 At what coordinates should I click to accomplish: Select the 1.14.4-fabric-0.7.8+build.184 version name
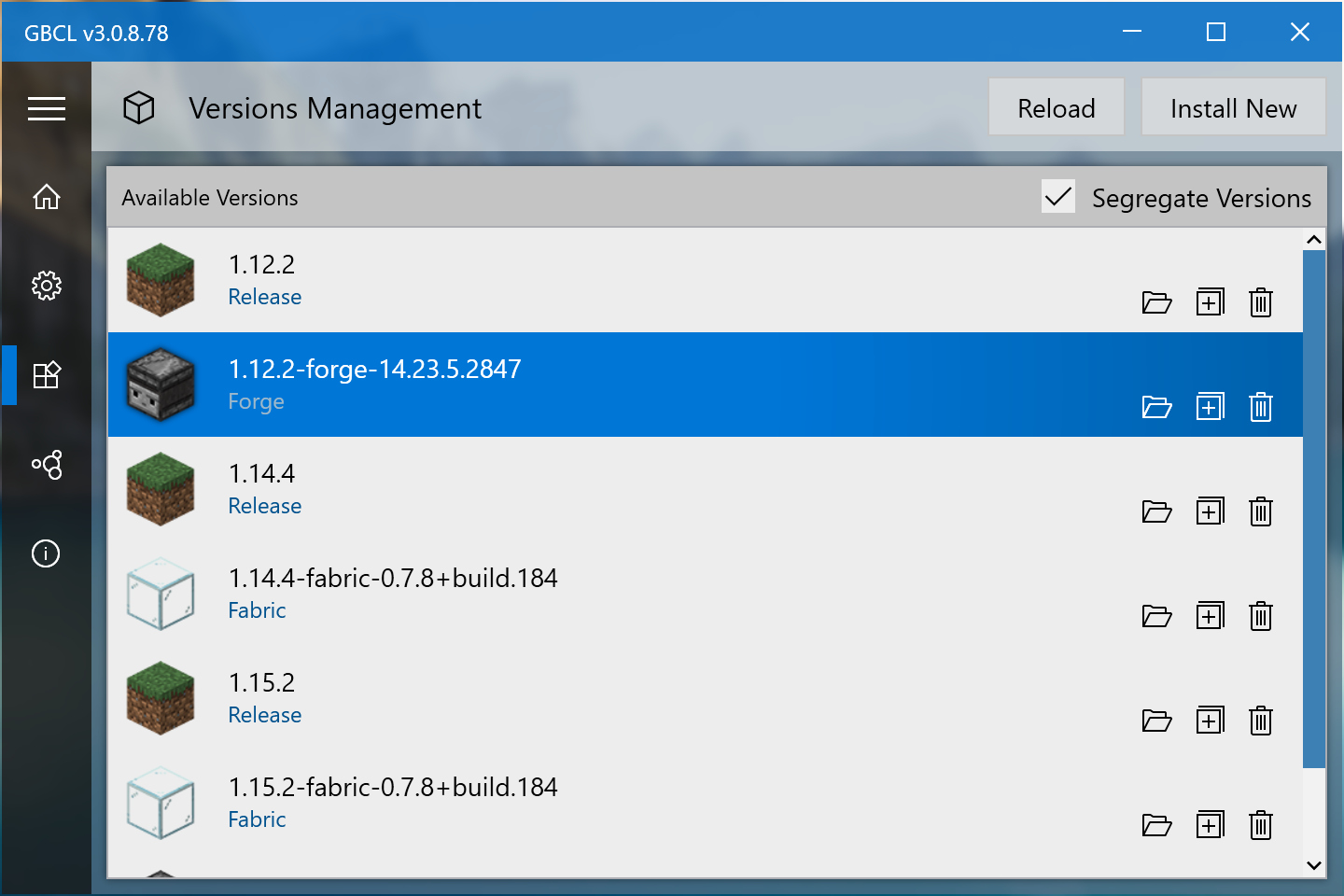click(393, 578)
